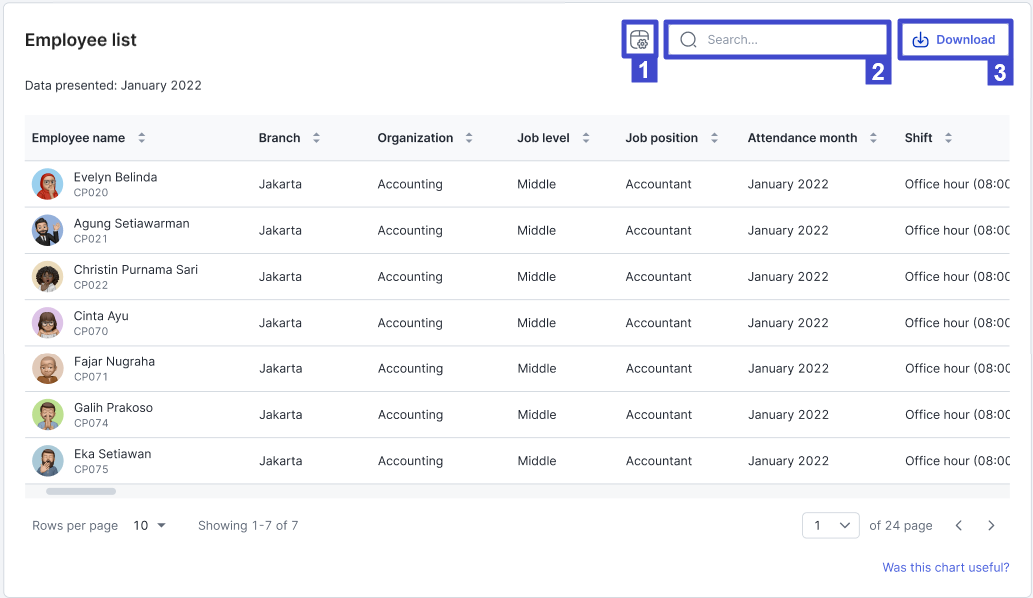Viewport: 1033px width, 598px height.
Task: Sort by Job level column
Action: [586, 138]
